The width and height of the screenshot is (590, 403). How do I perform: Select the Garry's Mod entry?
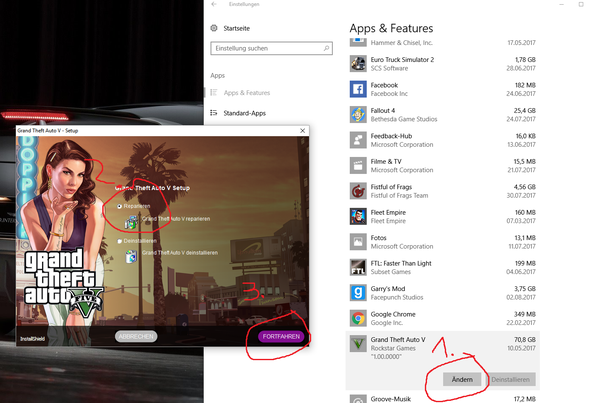442,293
